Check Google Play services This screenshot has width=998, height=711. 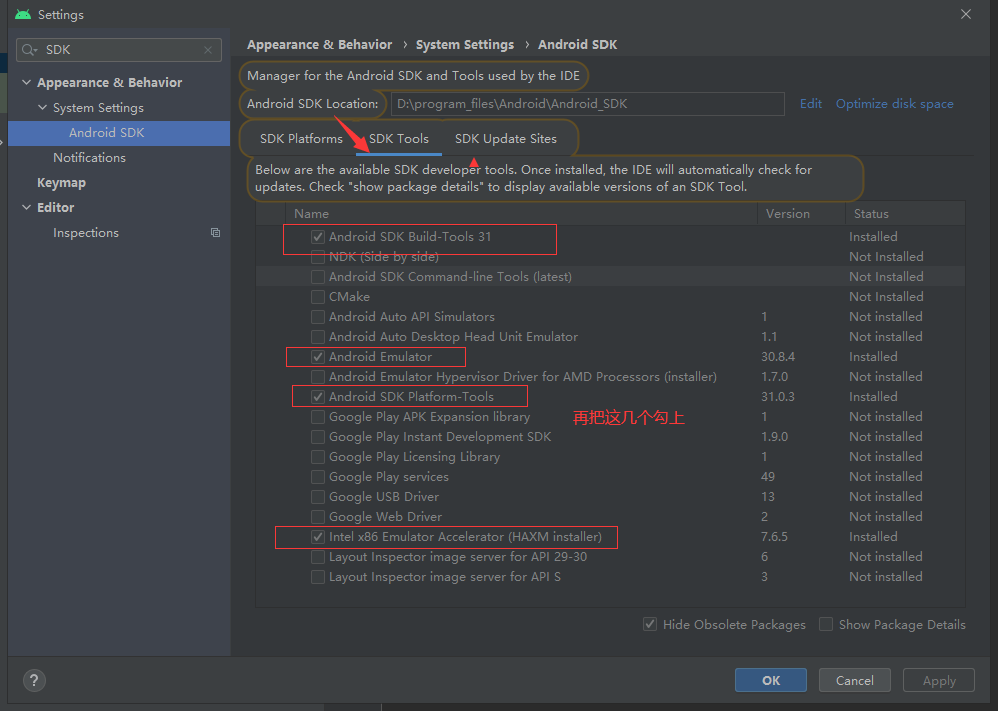pyautogui.click(x=318, y=477)
